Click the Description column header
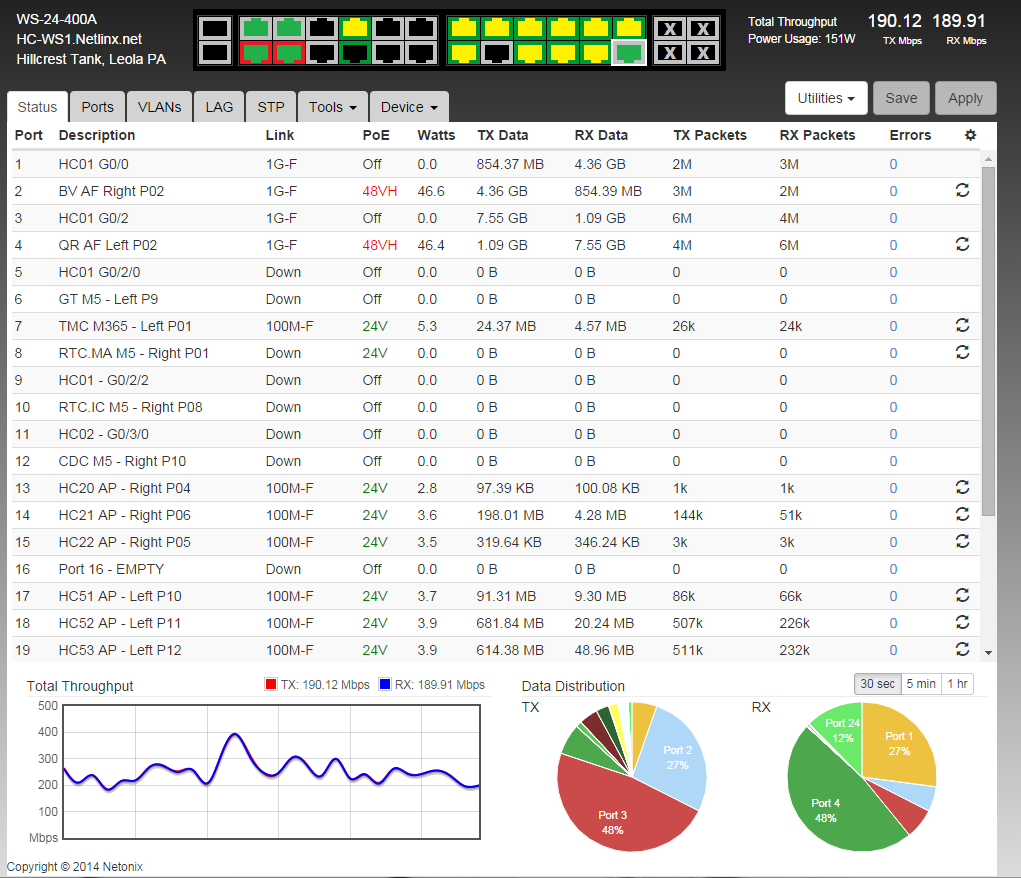Screen dimensions: 1021x878 97,135
